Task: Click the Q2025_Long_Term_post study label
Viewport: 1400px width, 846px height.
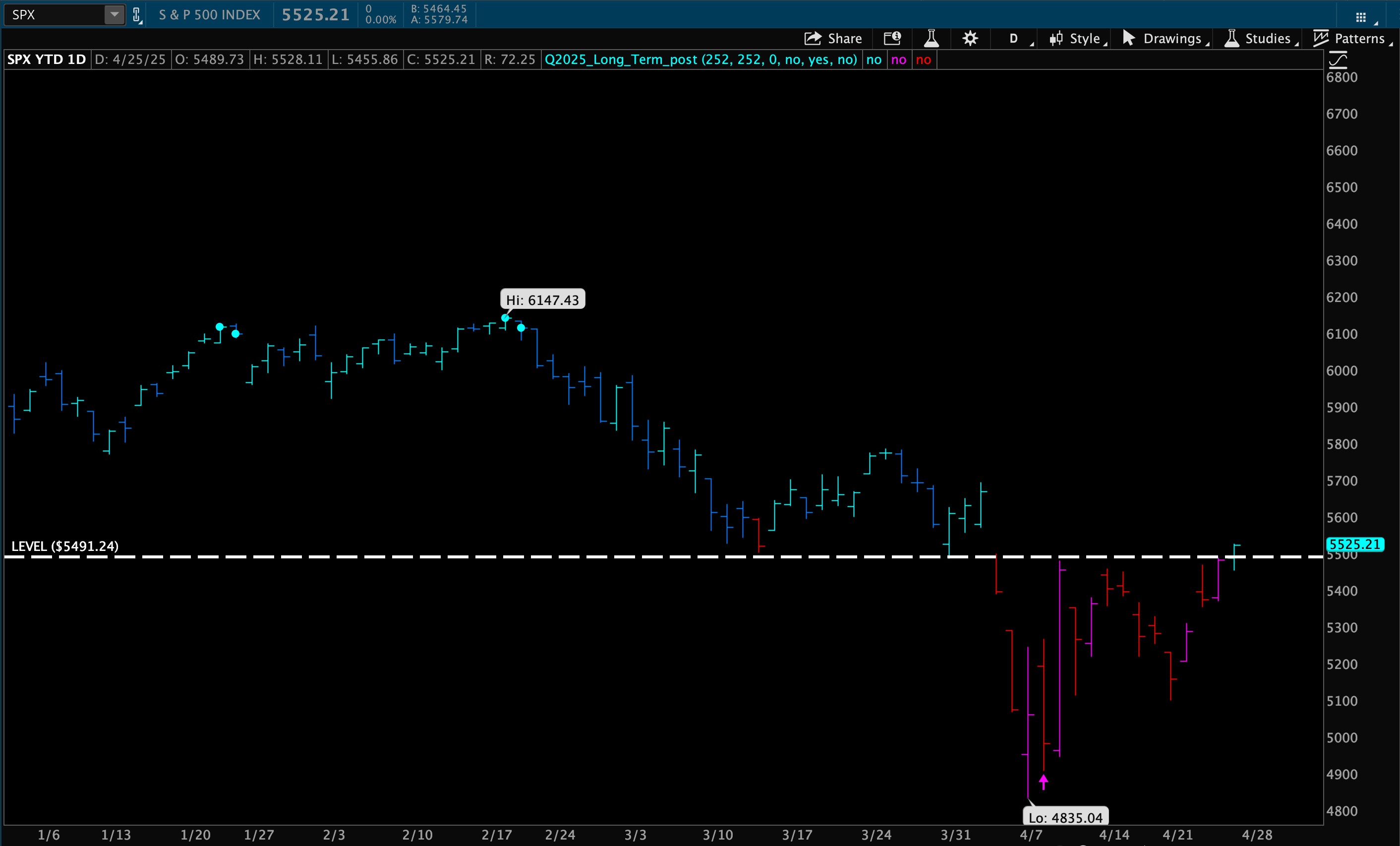Action: tap(700, 60)
